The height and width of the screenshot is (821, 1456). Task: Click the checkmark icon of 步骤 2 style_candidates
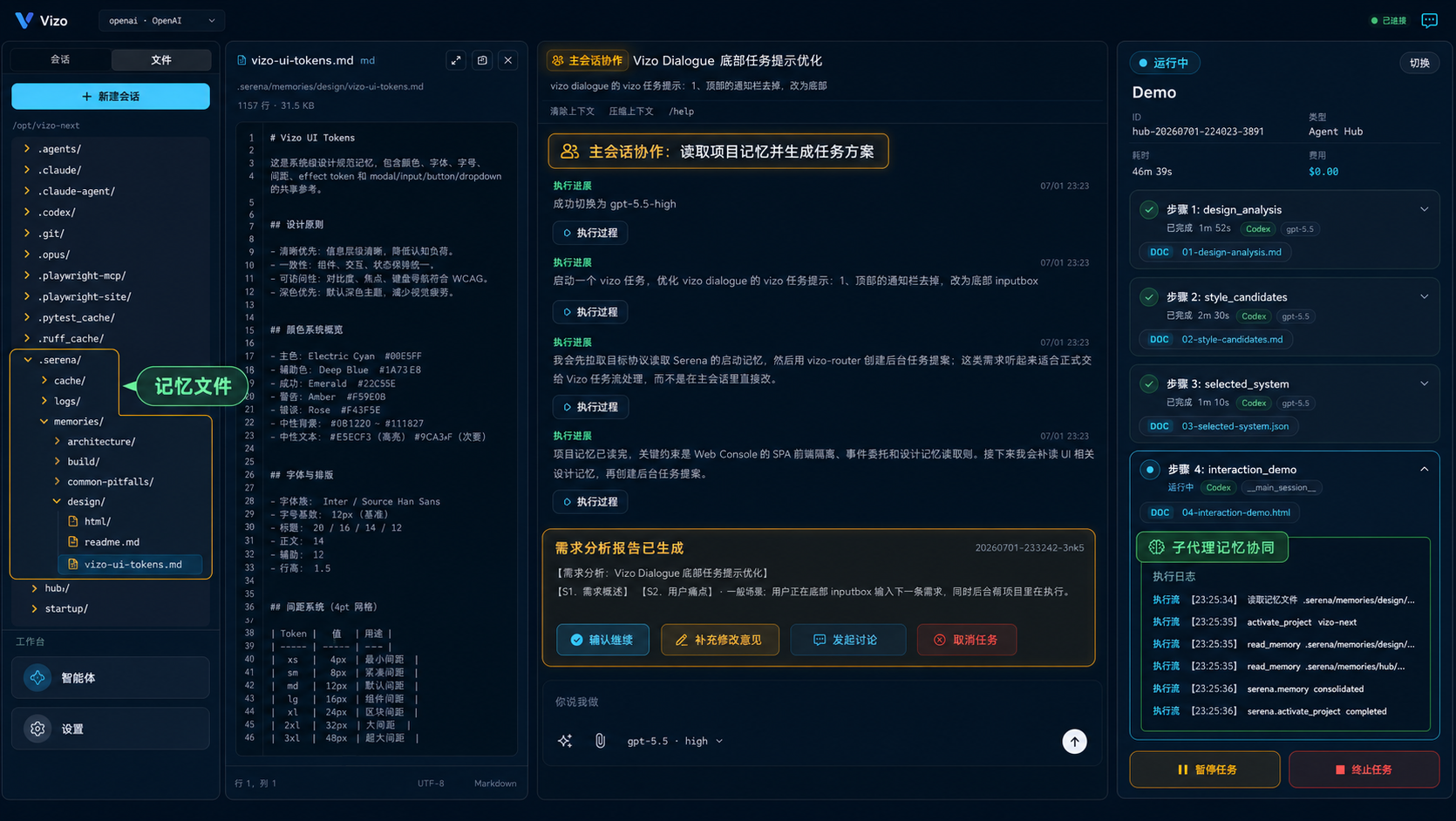tap(1149, 296)
